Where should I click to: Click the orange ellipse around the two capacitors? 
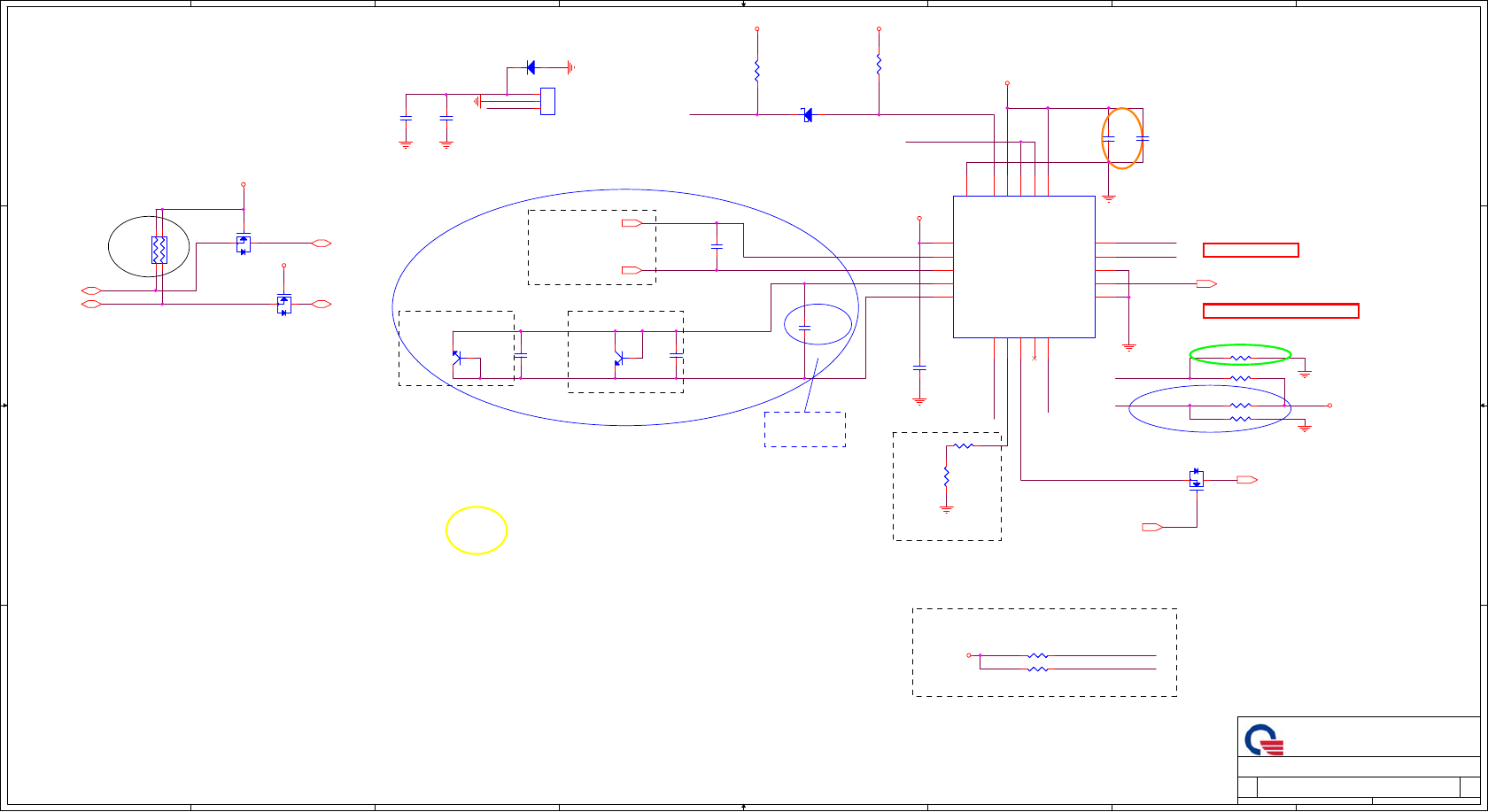[x=1122, y=138]
